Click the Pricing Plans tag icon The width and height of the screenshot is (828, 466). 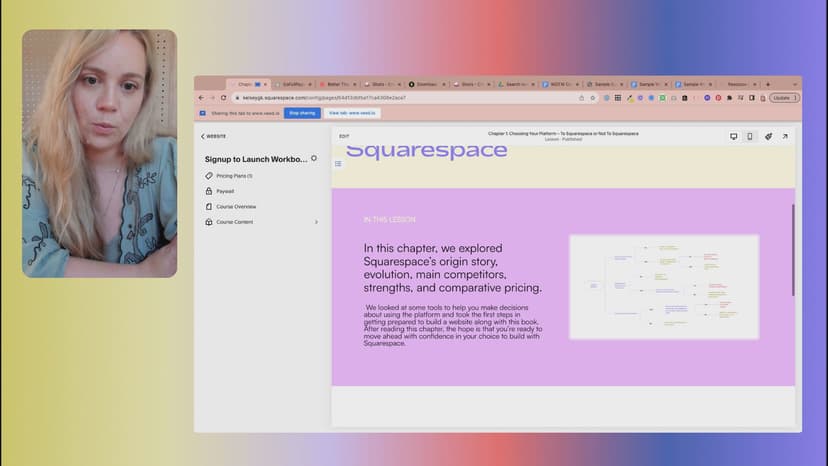pos(208,176)
